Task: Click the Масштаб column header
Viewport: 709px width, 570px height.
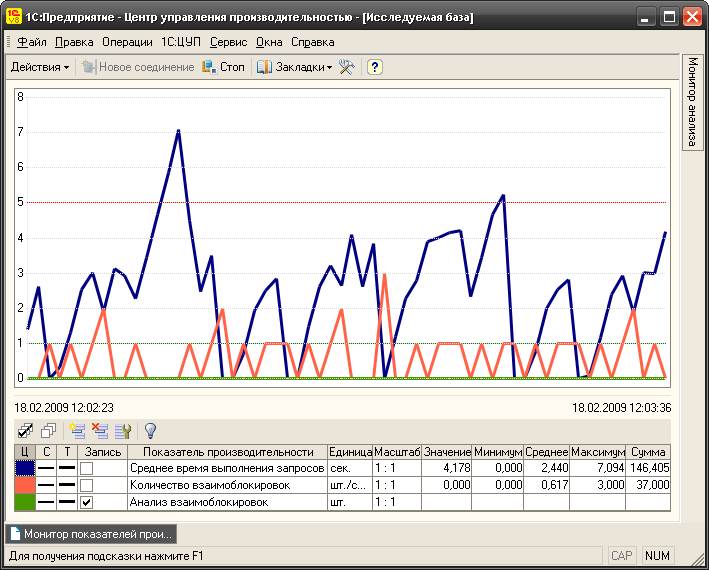Action: [x=397, y=452]
